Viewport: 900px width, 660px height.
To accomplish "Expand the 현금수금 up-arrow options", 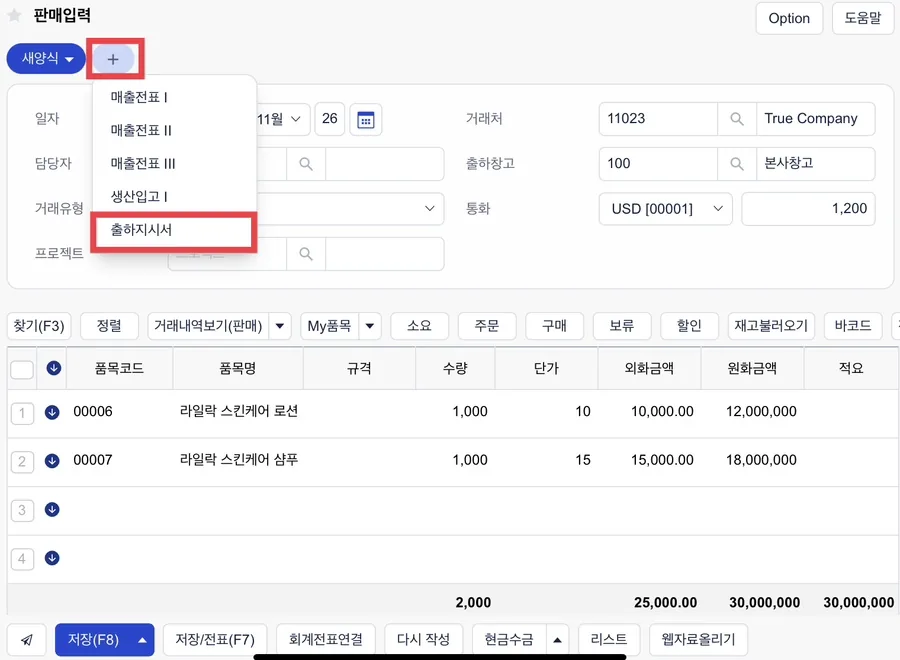I will click(557, 640).
